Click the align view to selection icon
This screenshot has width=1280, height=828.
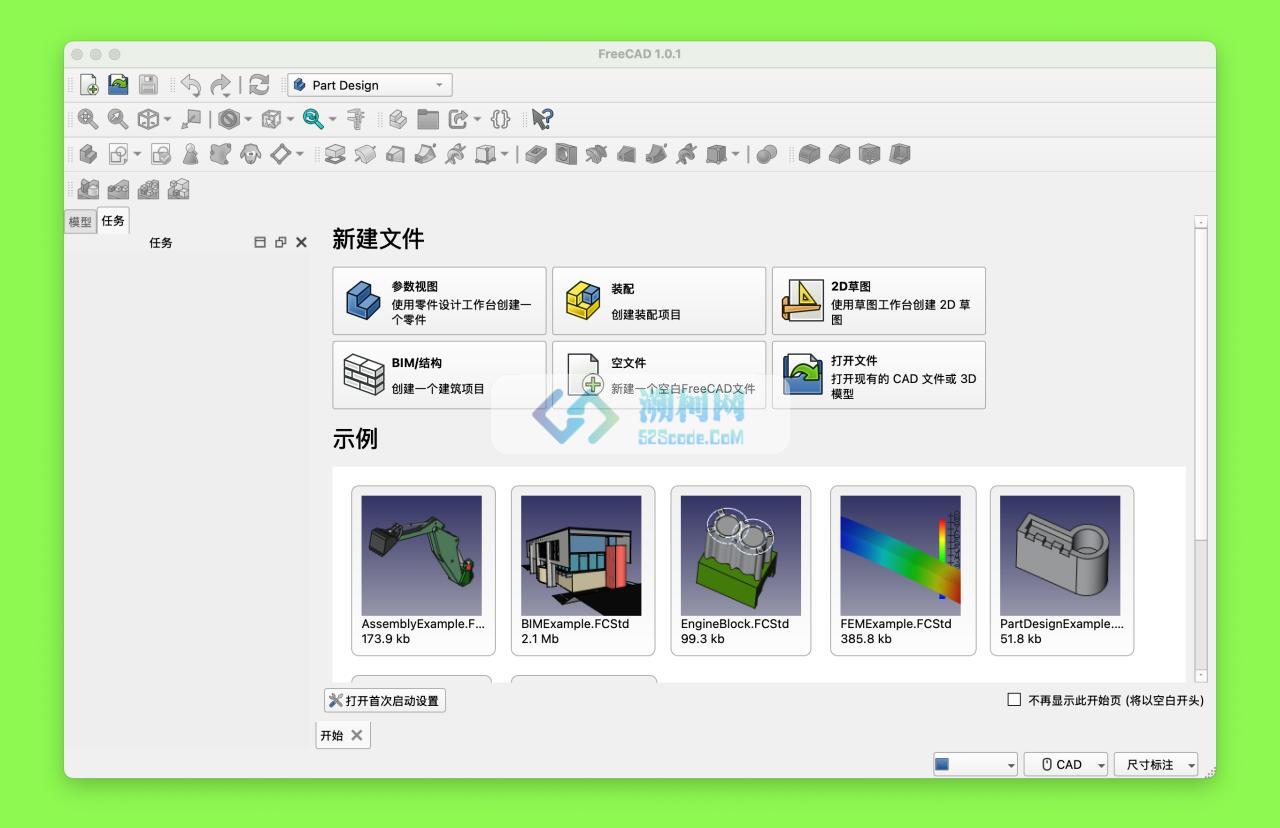coord(190,119)
